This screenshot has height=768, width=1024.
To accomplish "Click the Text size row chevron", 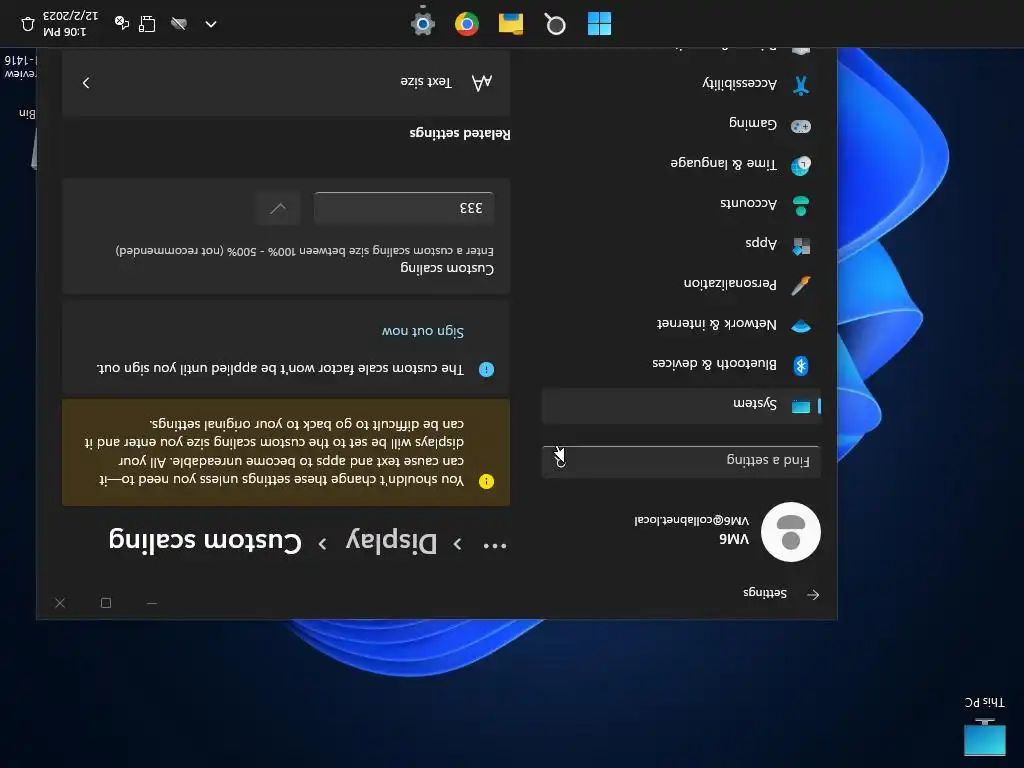I will [86, 82].
